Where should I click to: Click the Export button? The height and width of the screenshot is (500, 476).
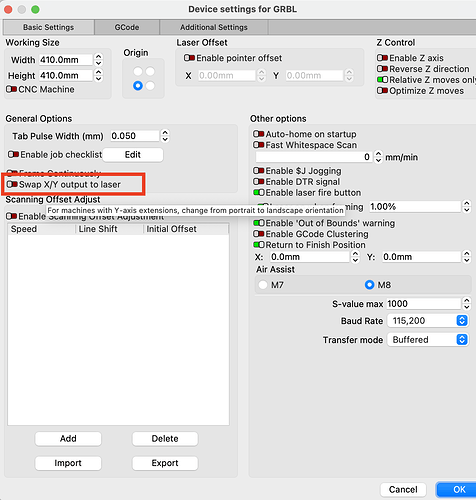tap(165, 463)
